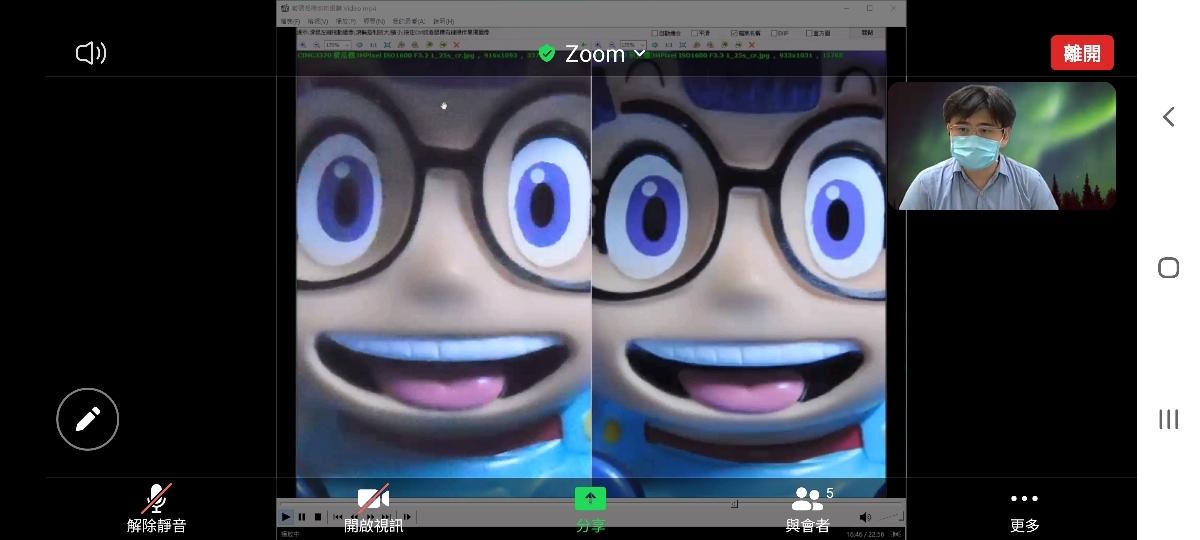Open Android recent apps
This screenshot has height=540, width=1200.
[x=1168, y=420]
